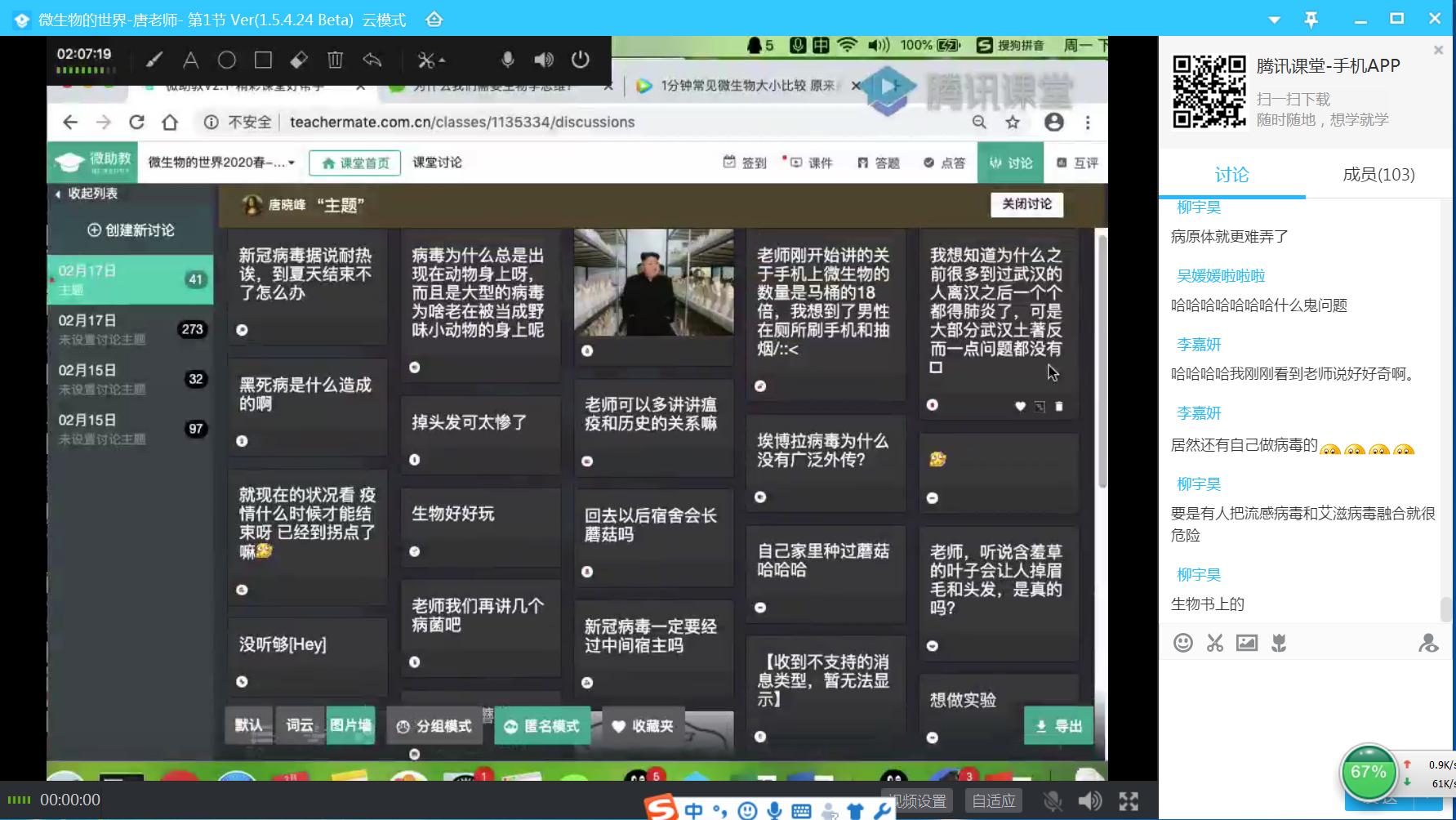The height and width of the screenshot is (820, 1456).
Task: Select the pen drawing tool
Action: [154, 60]
